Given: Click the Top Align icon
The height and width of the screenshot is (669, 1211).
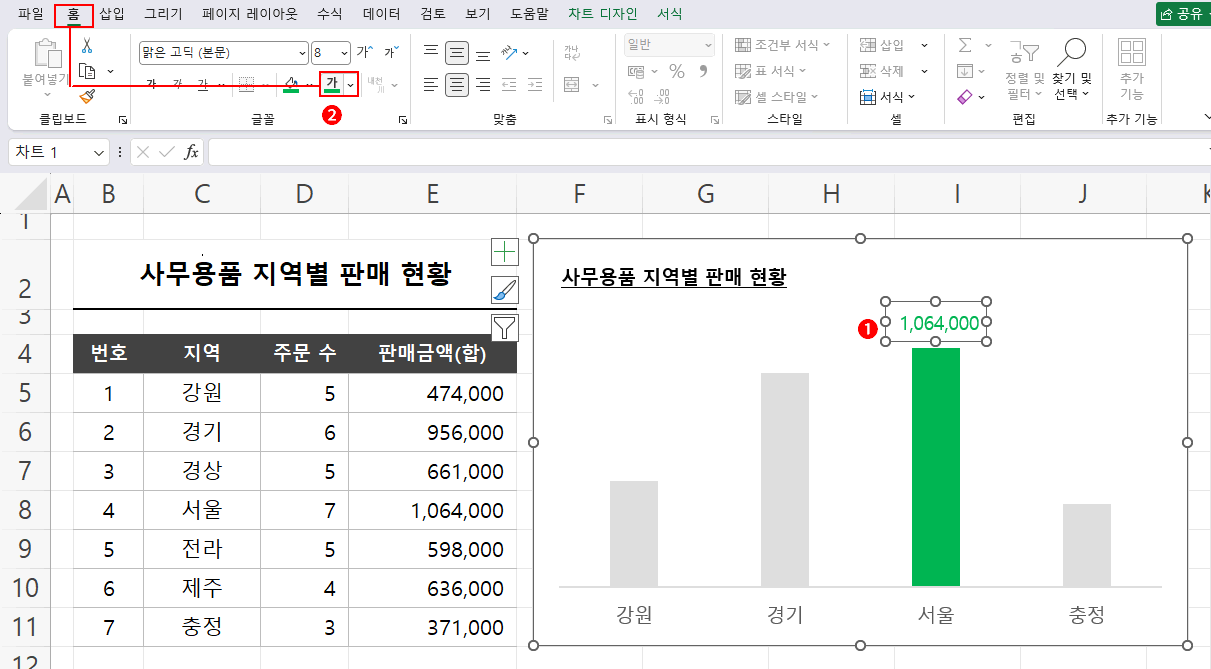Looking at the screenshot, I should [x=431, y=53].
